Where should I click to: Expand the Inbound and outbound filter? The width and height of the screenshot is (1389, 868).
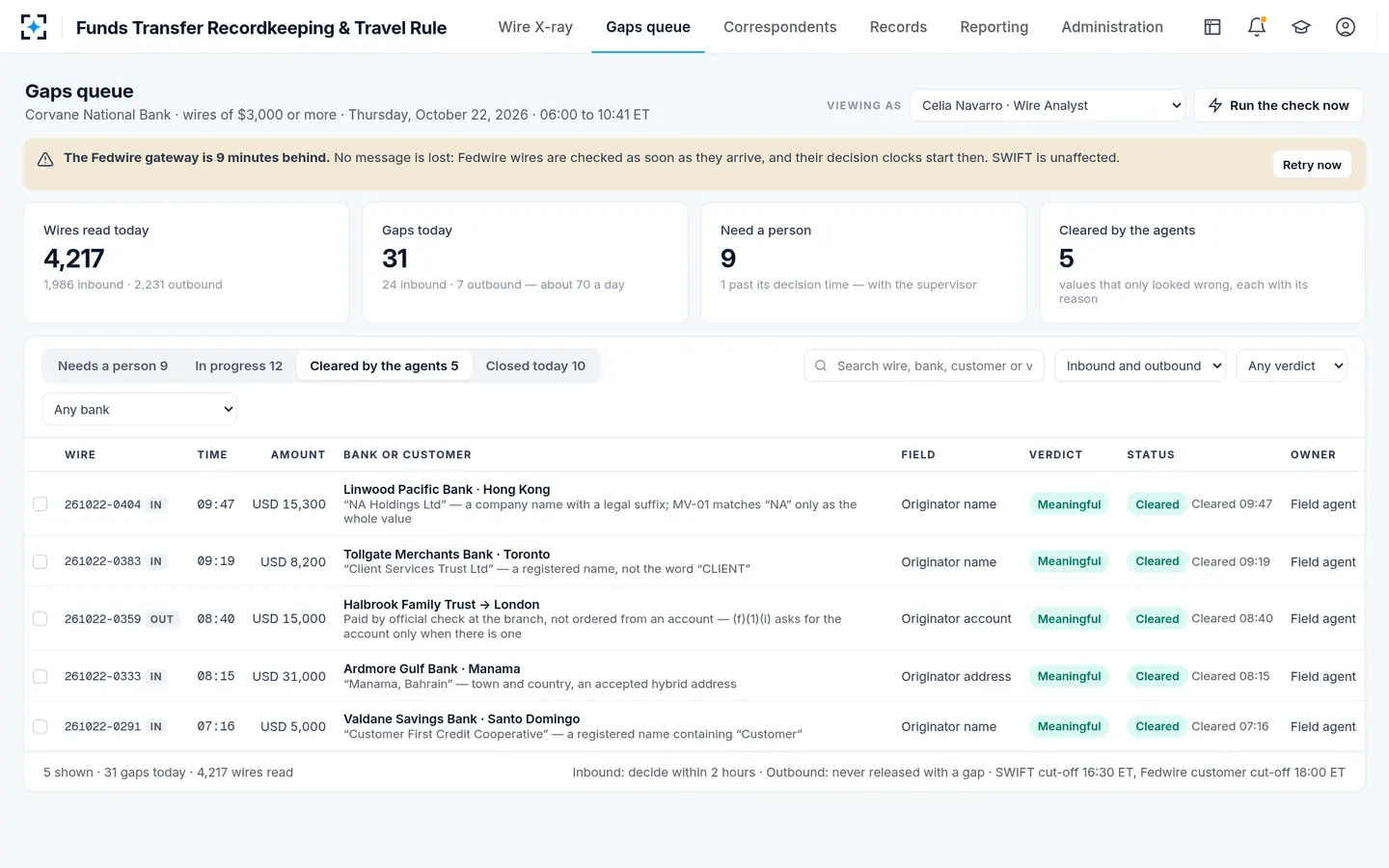[x=1140, y=366]
